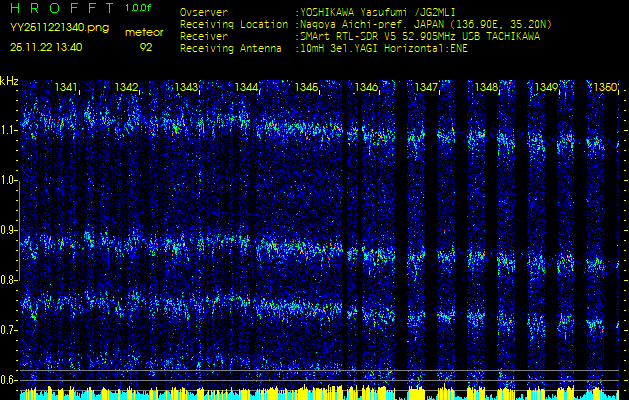Image resolution: width=629 pixels, height=400 pixels.
Task: Click the 1.1 kHz axis label
Action: point(10,130)
